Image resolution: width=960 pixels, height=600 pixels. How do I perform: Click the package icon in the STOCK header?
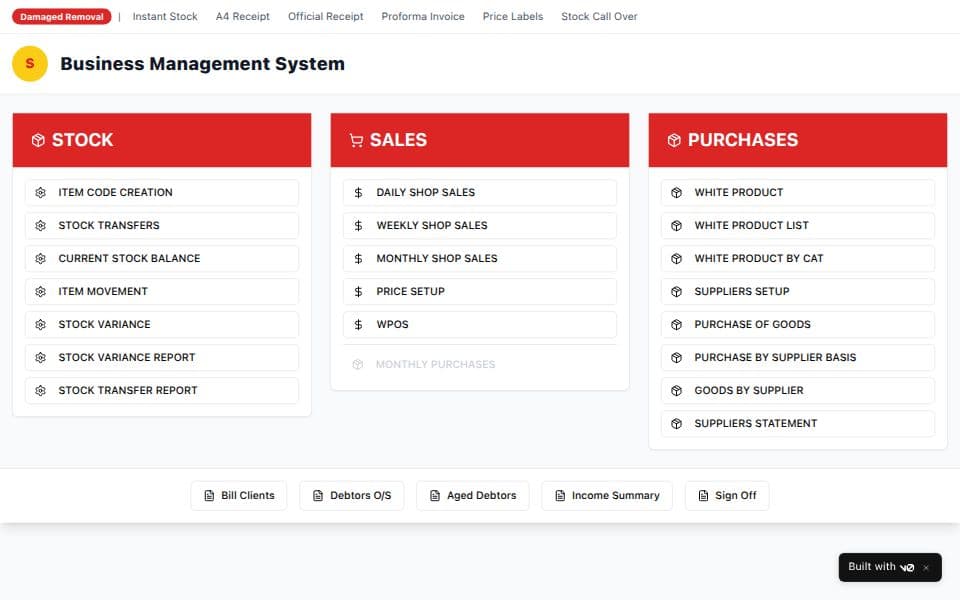[40, 140]
